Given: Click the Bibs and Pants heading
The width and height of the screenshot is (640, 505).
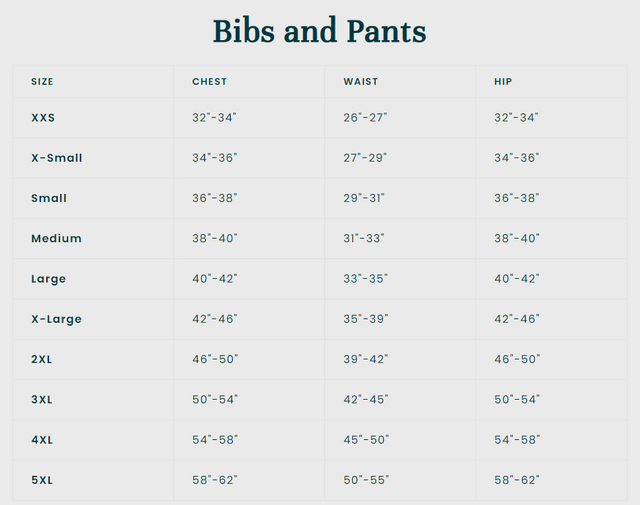Looking at the screenshot, I should pos(319,31).
